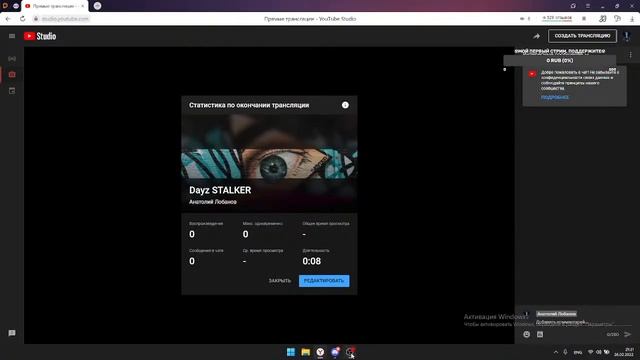Viewport: 640px width, 360px height.
Task: Click the ЗАКРЫТЬ button in dialog
Action: [x=280, y=281]
